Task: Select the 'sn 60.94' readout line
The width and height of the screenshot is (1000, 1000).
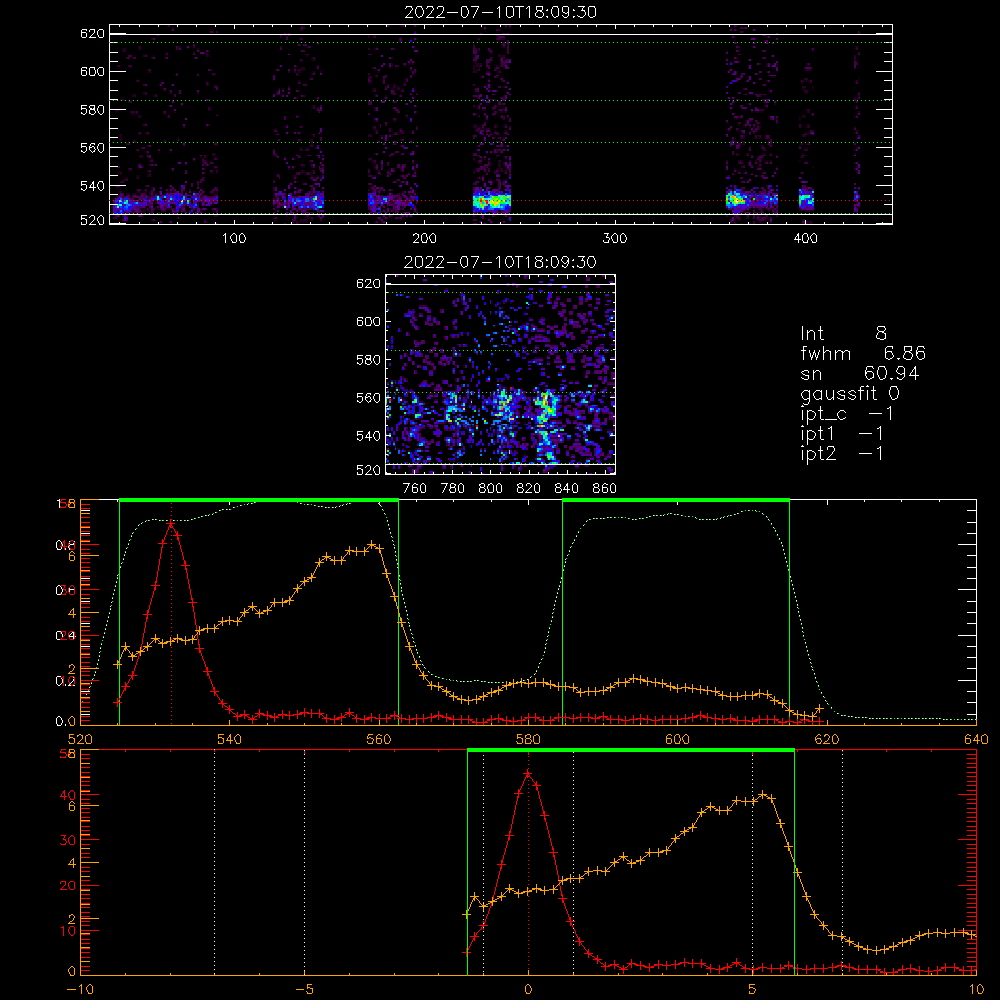Action: (x=860, y=373)
